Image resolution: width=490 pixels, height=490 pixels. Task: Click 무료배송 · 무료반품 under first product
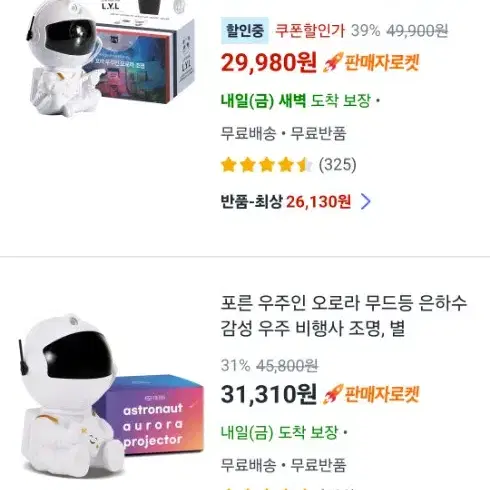(x=283, y=133)
